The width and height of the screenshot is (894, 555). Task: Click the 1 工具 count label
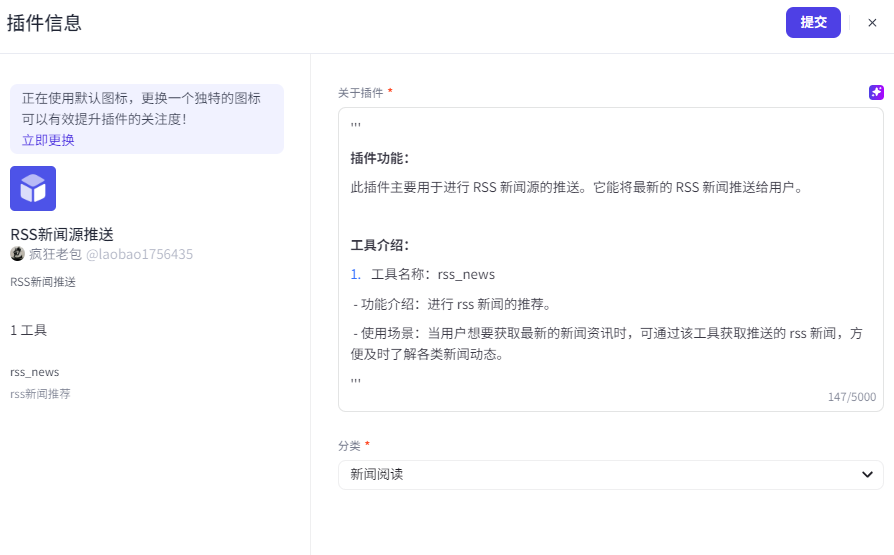pos(29,330)
